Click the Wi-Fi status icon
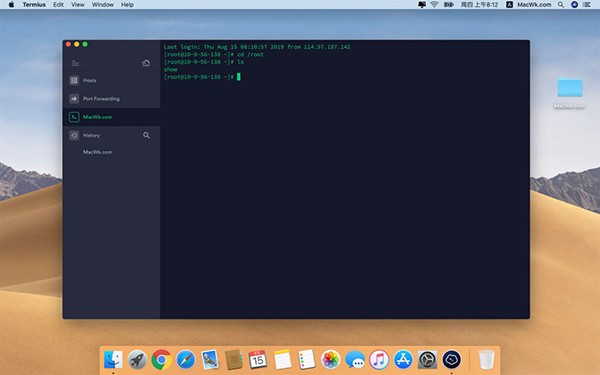The image size is (600, 375). [434, 5]
